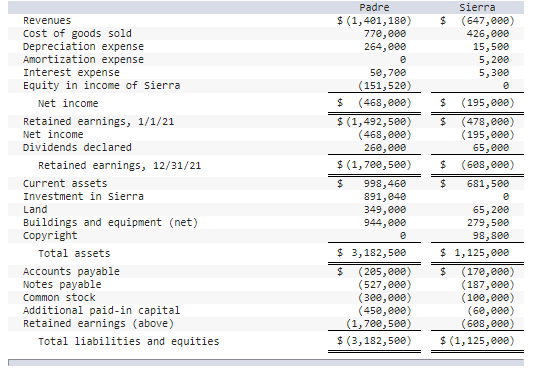Select Retained earnings (above) label
This screenshot has width=552, height=378.
pos(98,323)
